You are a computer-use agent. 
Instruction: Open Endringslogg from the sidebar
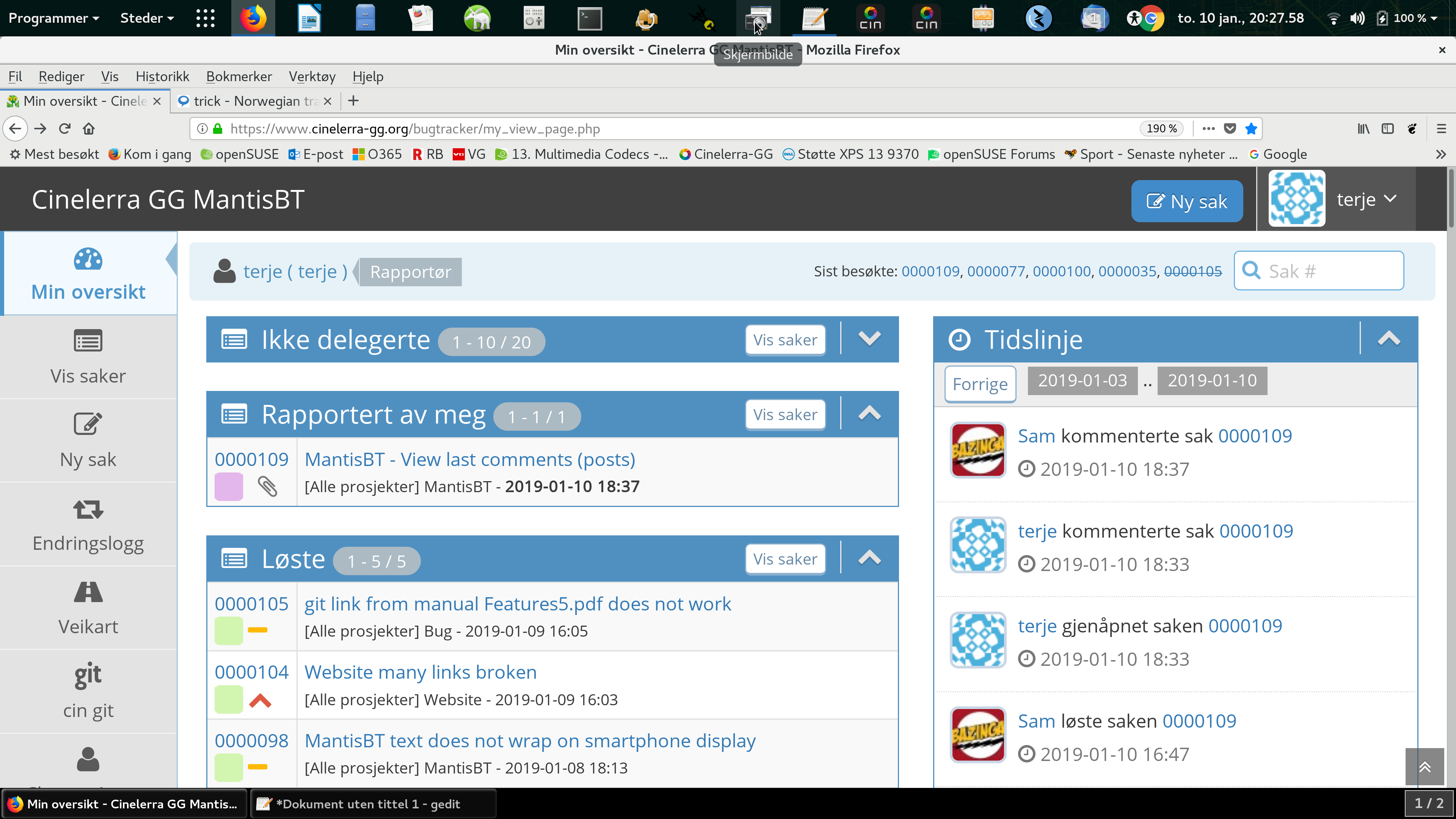click(88, 526)
